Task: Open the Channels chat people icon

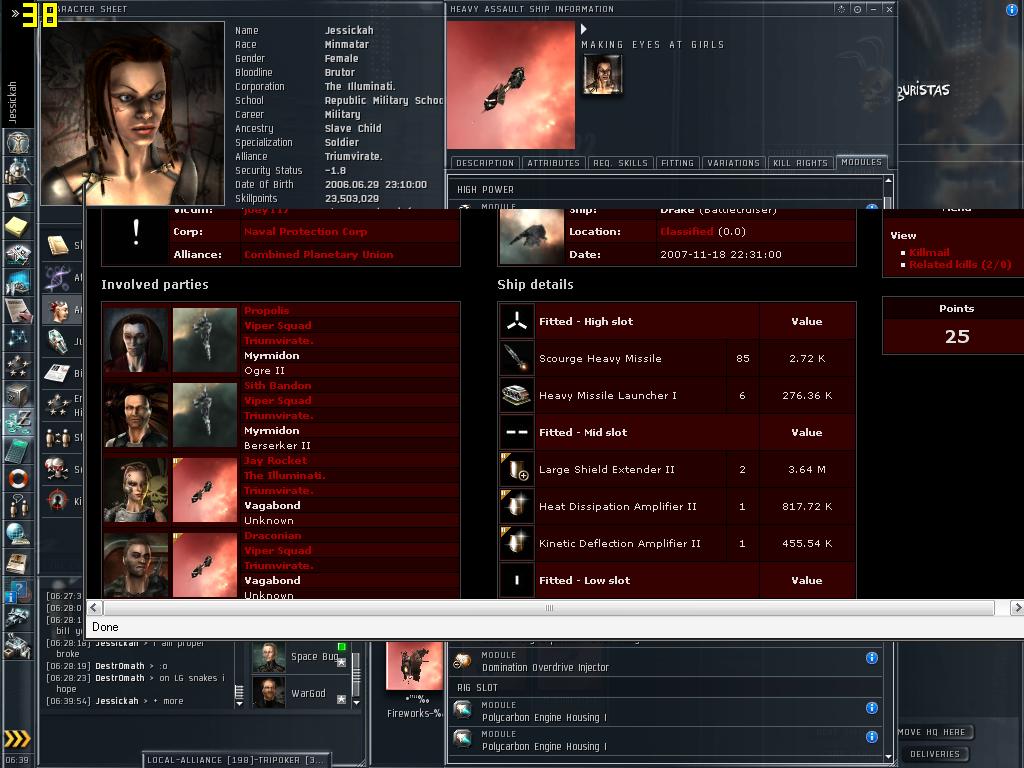Action: point(18,507)
